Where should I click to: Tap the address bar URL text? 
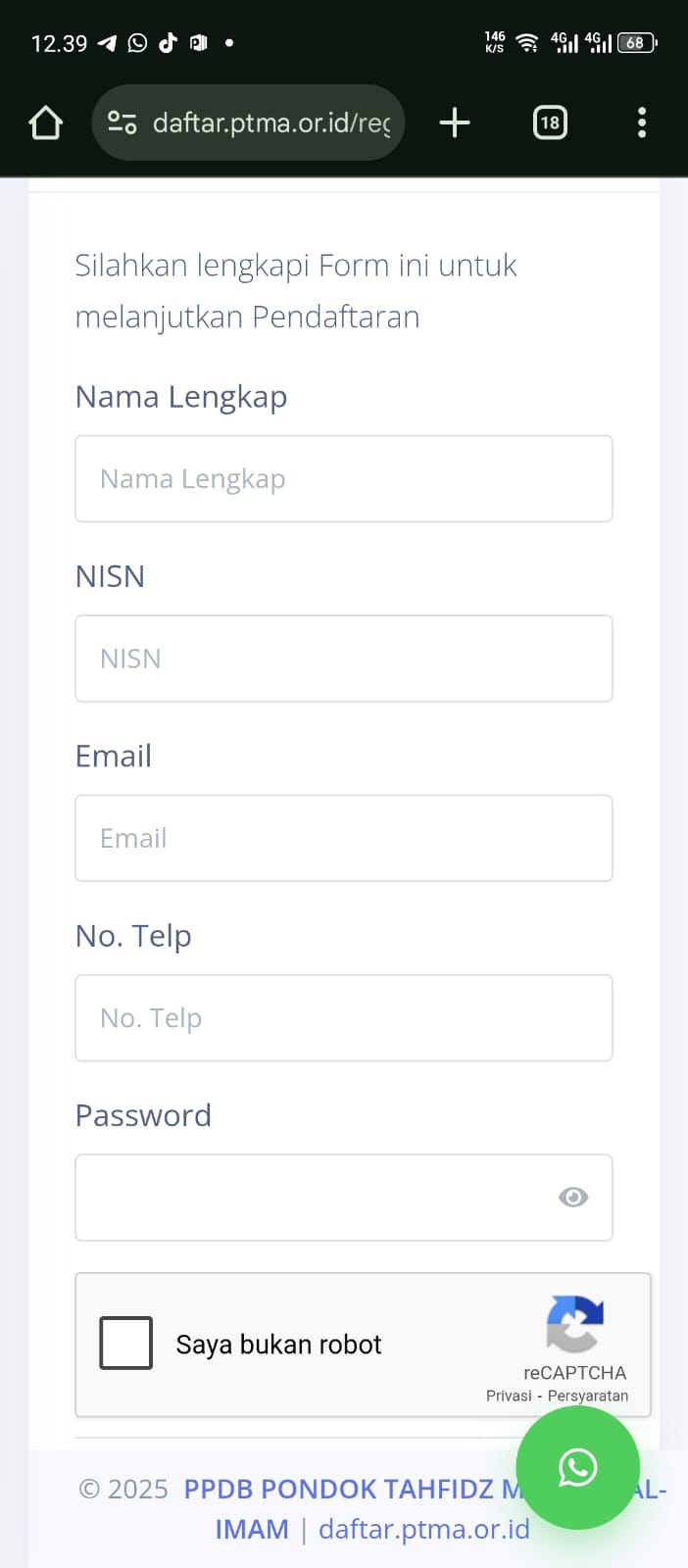(271, 122)
